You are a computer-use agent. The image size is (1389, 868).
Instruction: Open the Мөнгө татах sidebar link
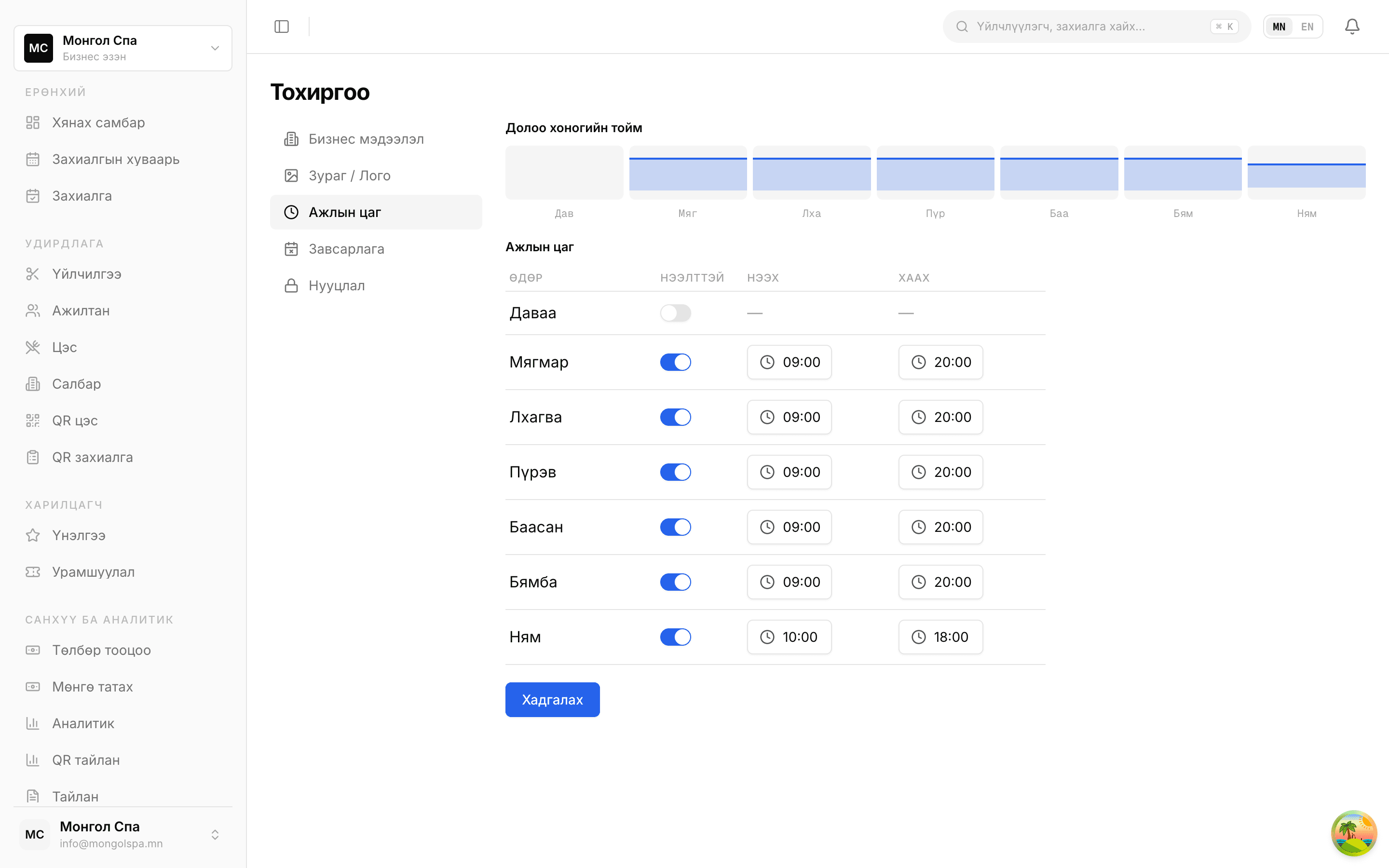123,687
